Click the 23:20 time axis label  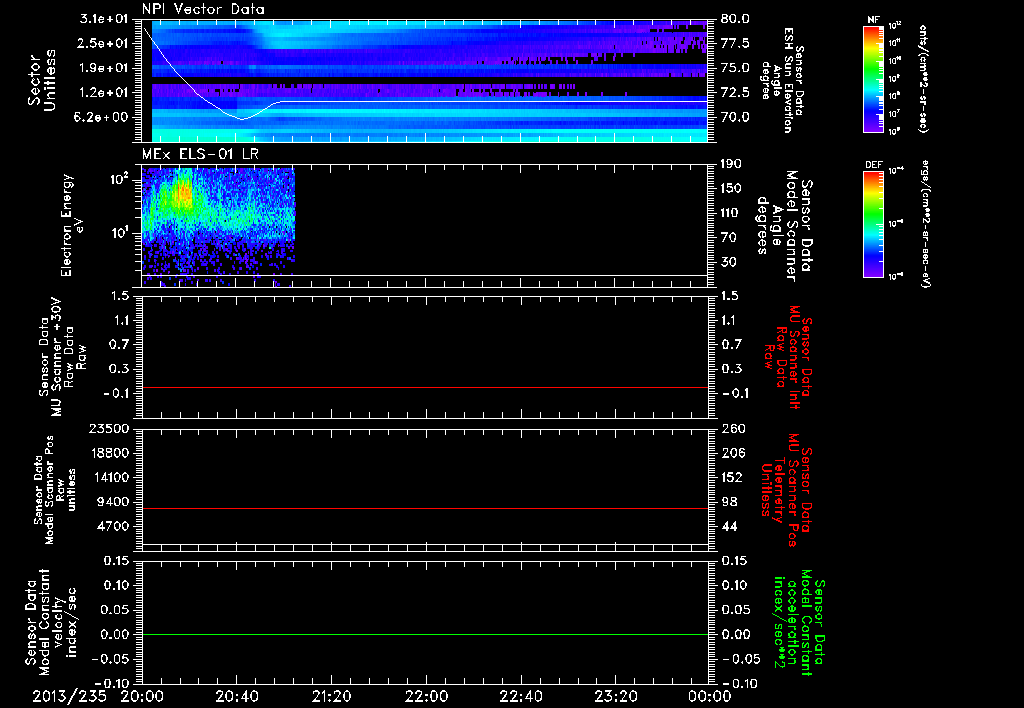coord(616,695)
